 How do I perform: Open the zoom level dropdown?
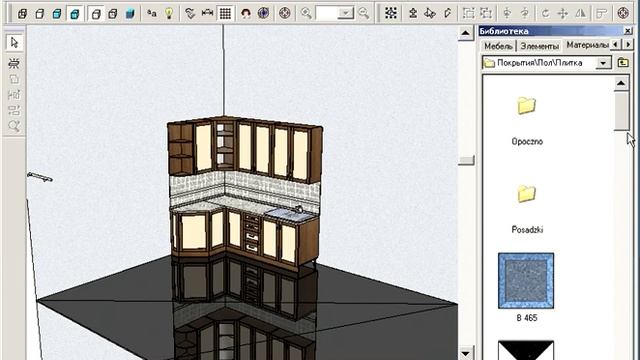(x=346, y=13)
